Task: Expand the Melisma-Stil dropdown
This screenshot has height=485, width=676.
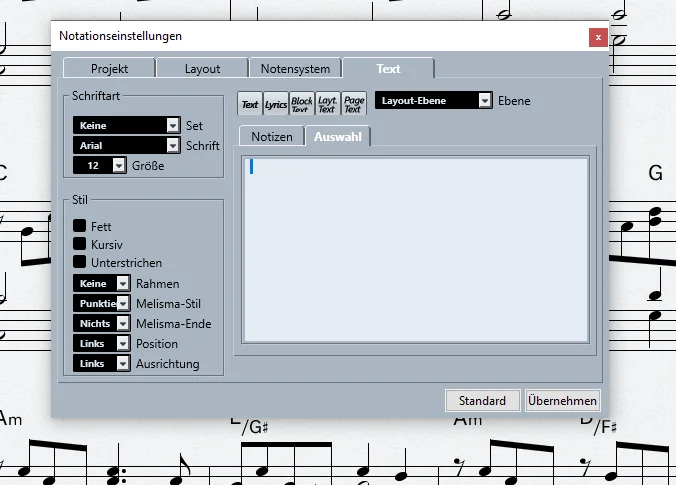Action: 101,304
